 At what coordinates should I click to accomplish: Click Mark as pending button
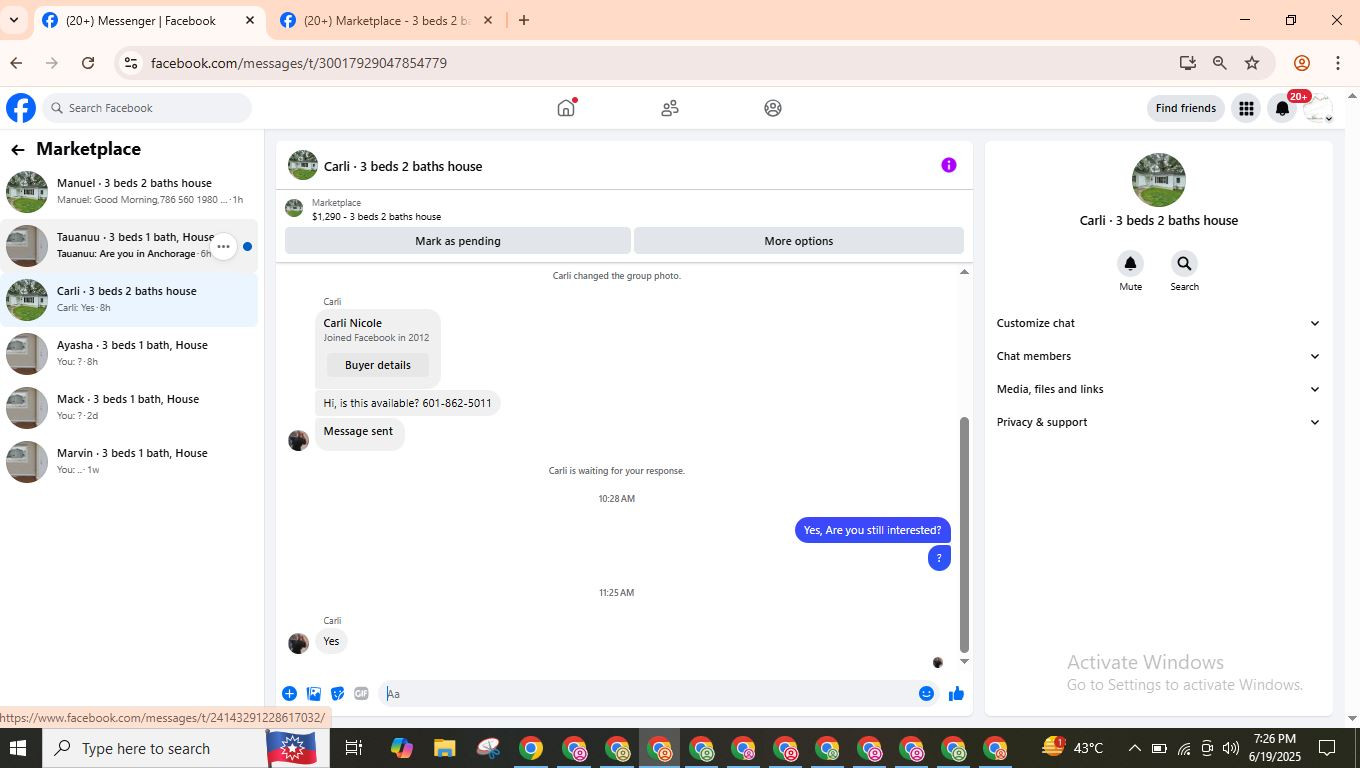pos(458,241)
